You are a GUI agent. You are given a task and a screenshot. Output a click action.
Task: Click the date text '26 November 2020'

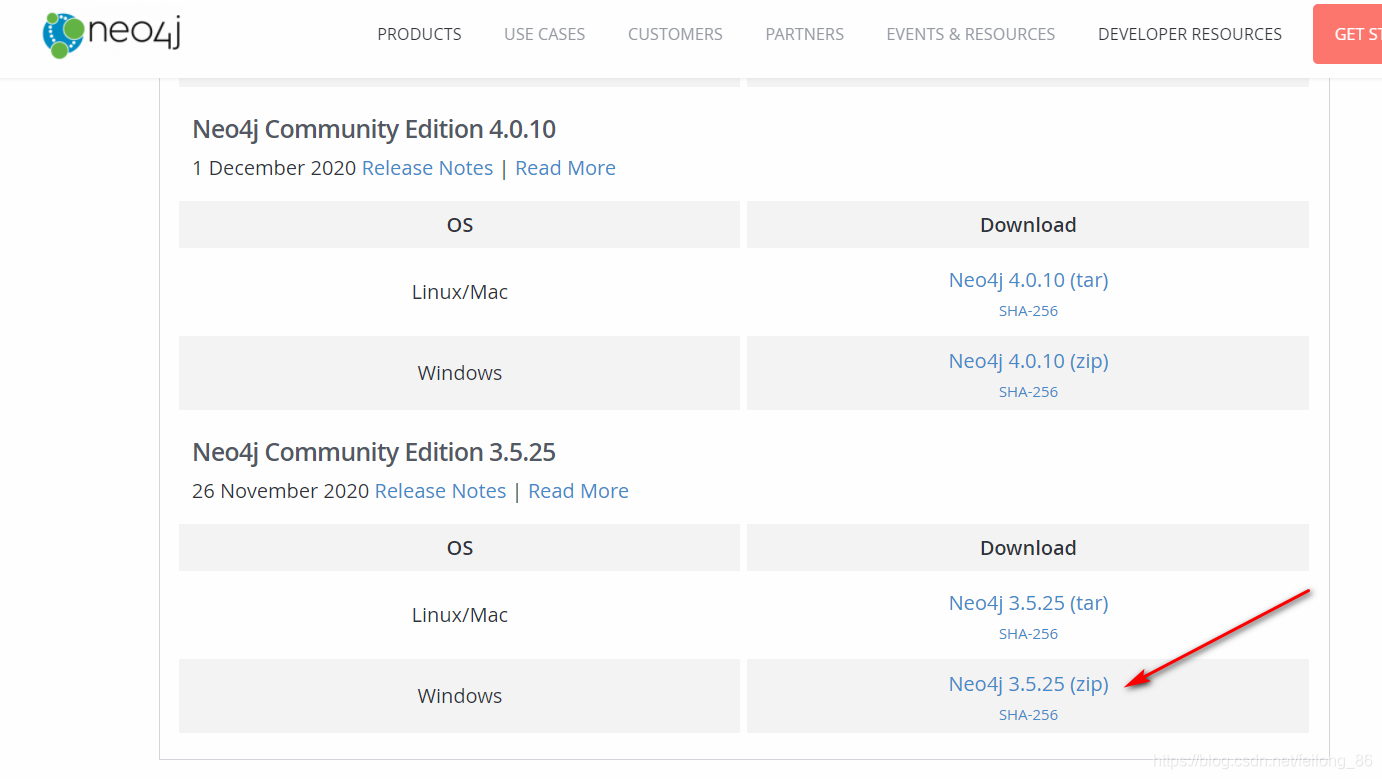click(281, 491)
